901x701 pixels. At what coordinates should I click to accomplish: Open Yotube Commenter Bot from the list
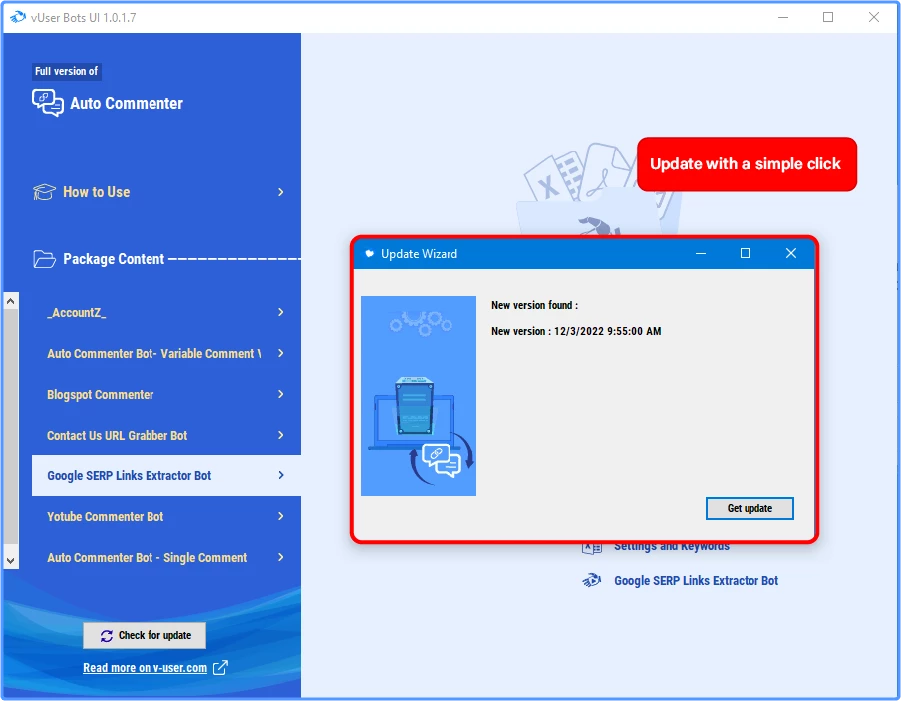click(166, 516)
